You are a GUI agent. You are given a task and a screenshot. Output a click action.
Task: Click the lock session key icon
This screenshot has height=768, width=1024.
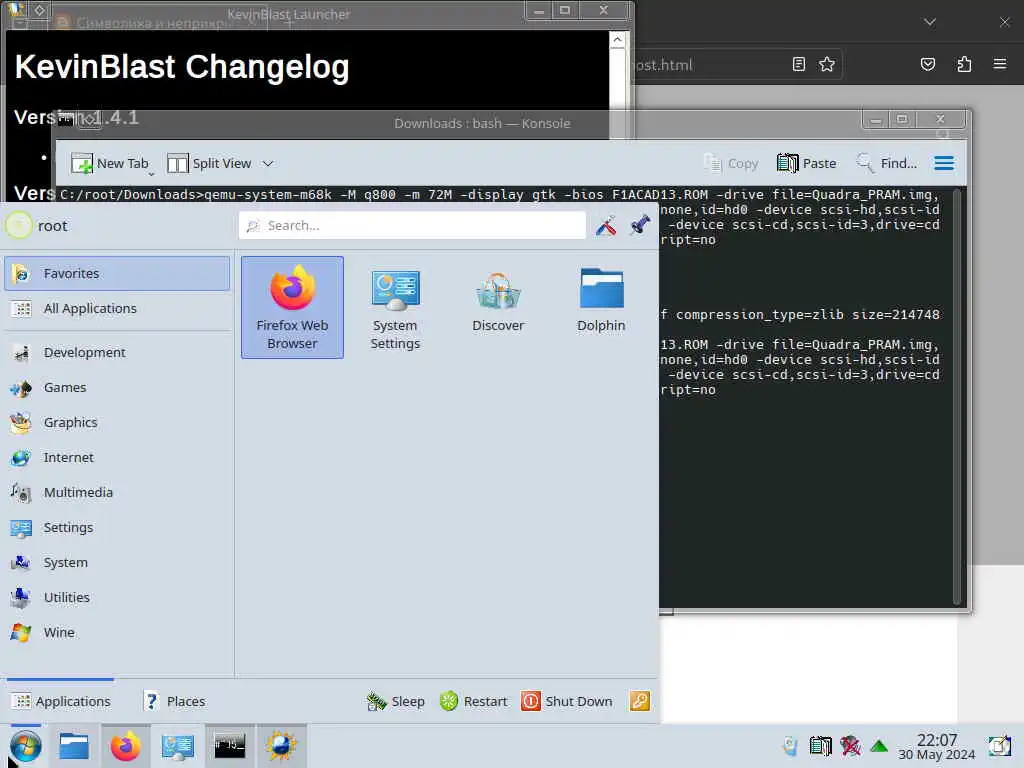tap(639, 701)
